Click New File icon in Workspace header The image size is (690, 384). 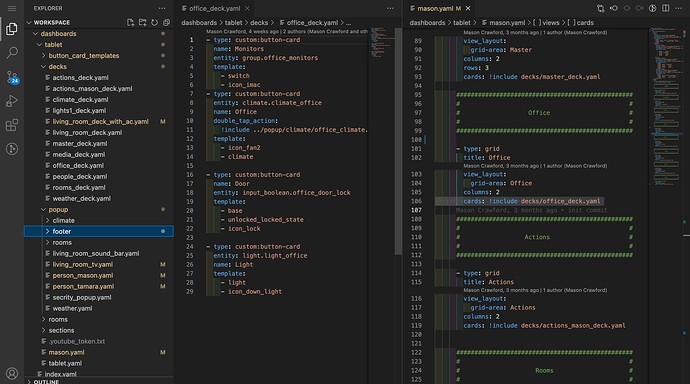click(130, 22)
